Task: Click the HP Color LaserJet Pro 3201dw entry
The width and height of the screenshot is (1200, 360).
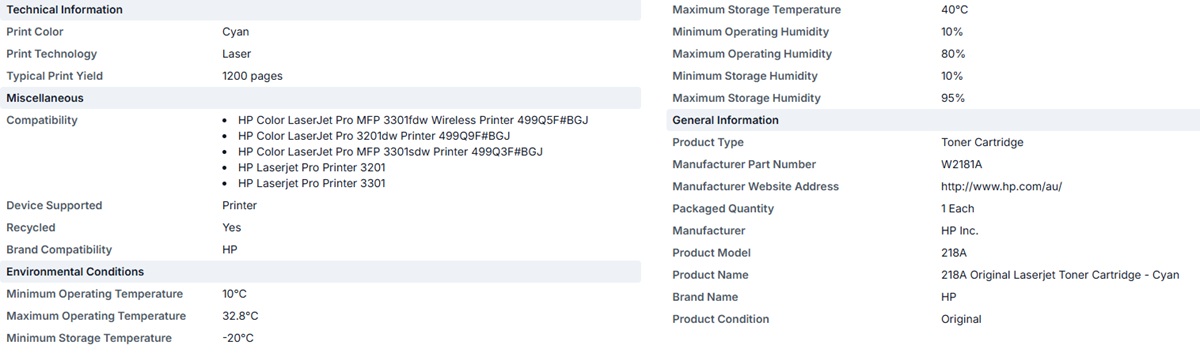Action: 374,136
